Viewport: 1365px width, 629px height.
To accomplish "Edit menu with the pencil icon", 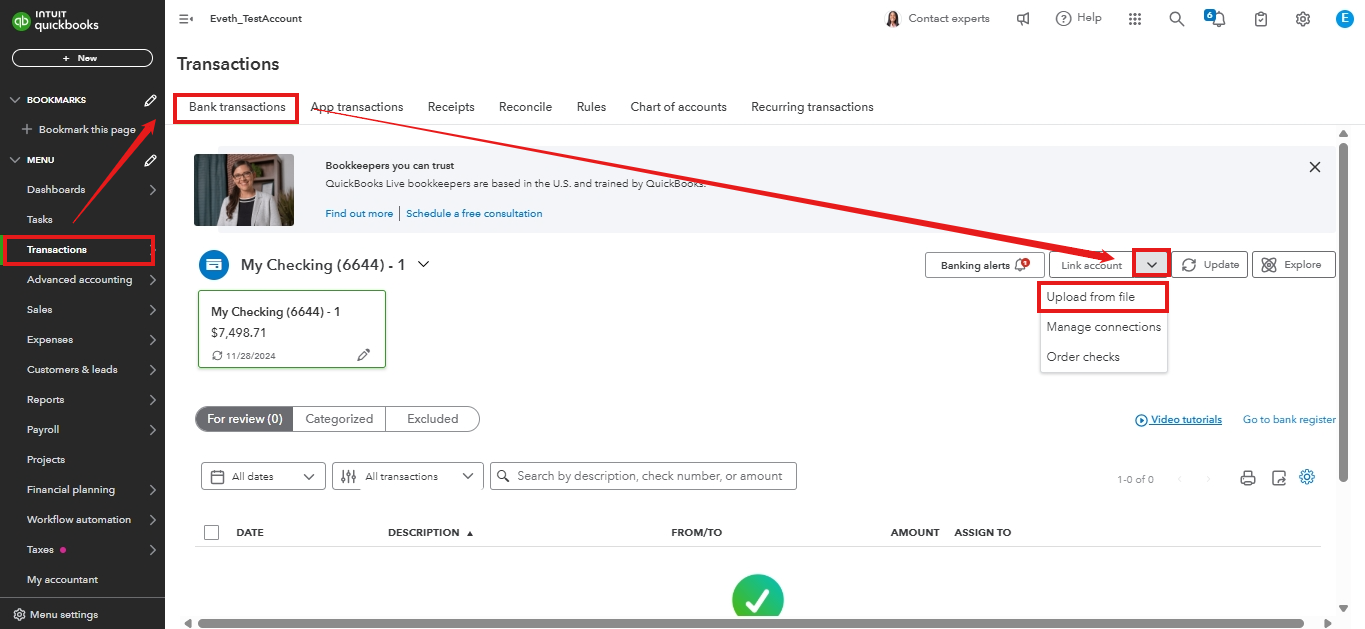I will [x=150, y=160].
